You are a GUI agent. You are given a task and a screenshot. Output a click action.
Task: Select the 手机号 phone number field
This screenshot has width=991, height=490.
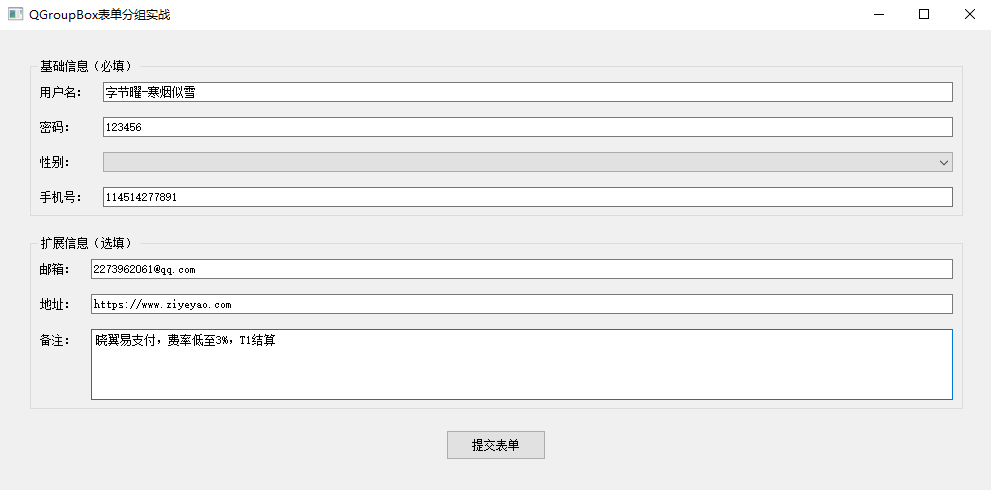(x=527, y=197)
